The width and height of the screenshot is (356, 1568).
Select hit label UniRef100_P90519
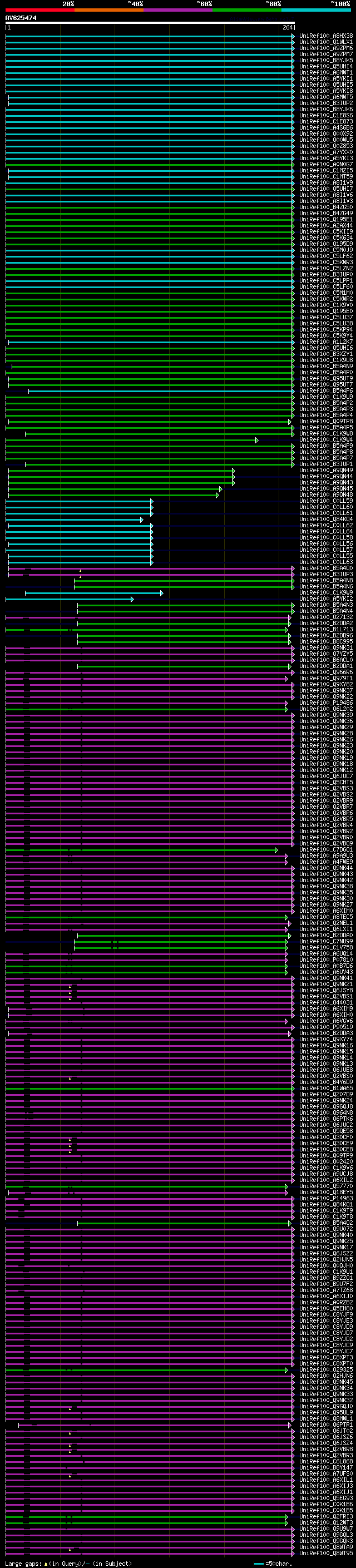[326, 1027]
